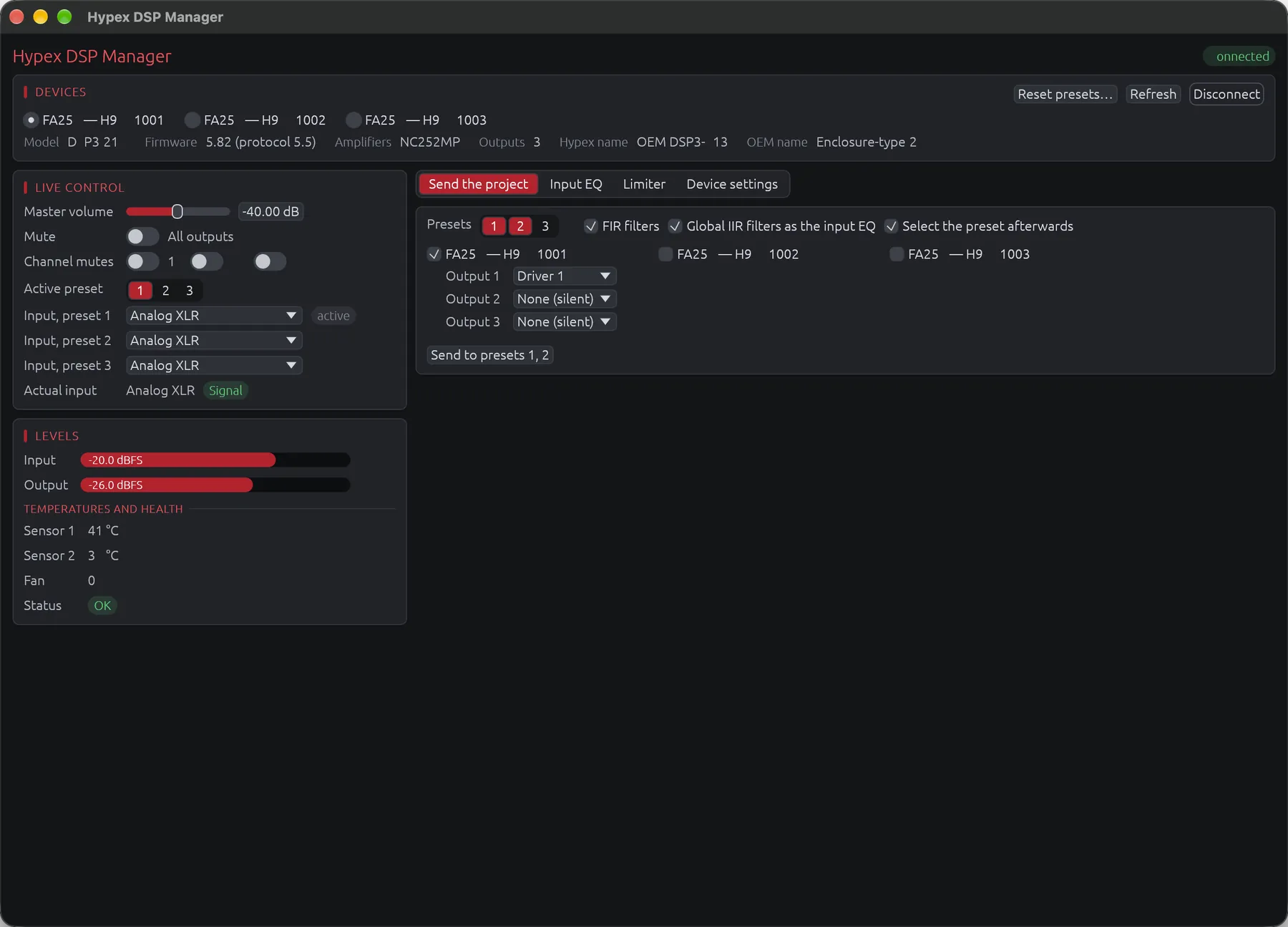Toggle channel mute switch labeled 1
1288x927 pixels.
pyautogui.click(x=142, y=261)
